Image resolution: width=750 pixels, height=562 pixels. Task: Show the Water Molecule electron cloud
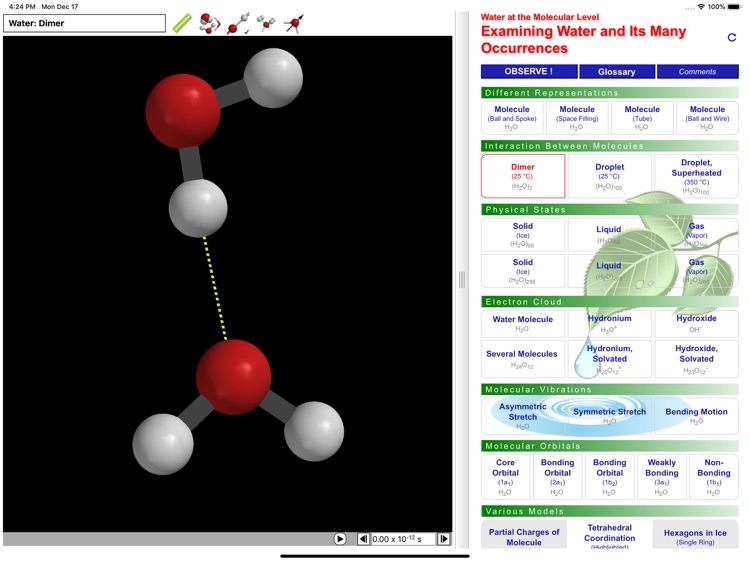pos(523,323)
